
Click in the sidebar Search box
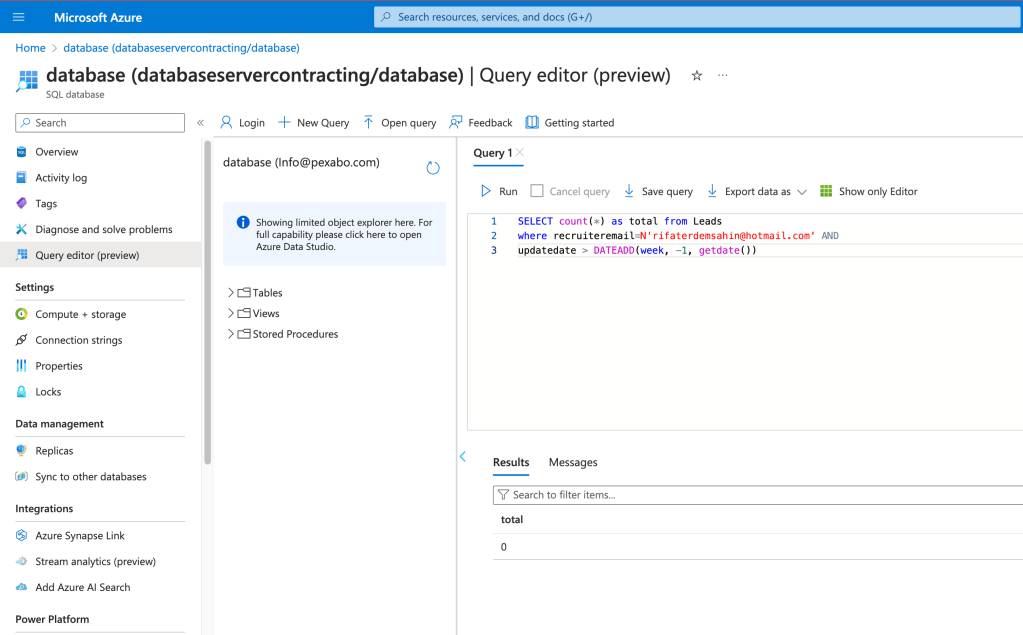[100, 123]
